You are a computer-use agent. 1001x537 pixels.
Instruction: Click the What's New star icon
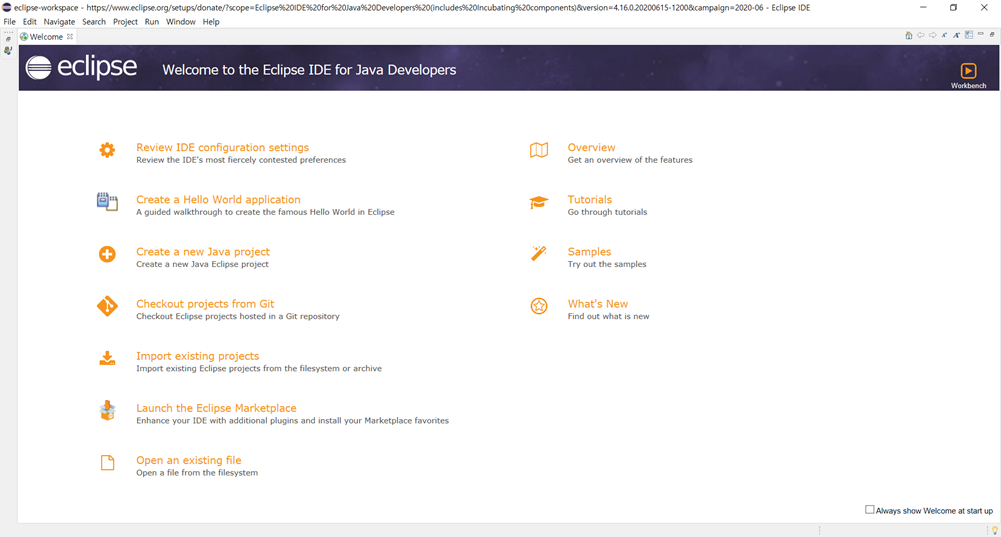(x=539, y=306)
